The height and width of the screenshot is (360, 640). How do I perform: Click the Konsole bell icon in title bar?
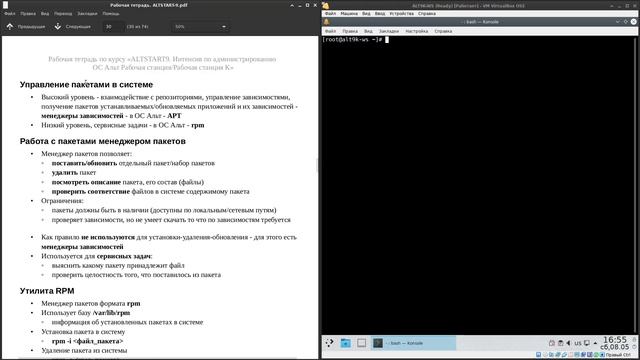coord(327,22)
